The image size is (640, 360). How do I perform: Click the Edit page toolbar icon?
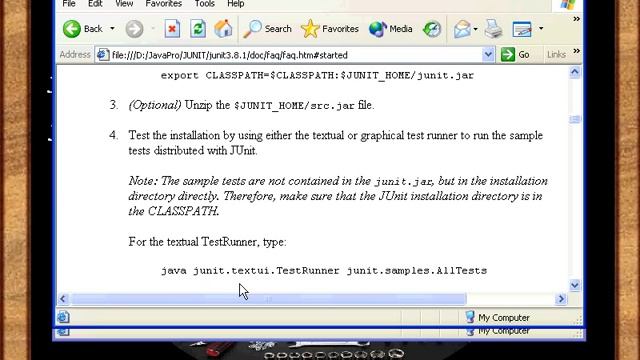(x=522, y=29)
